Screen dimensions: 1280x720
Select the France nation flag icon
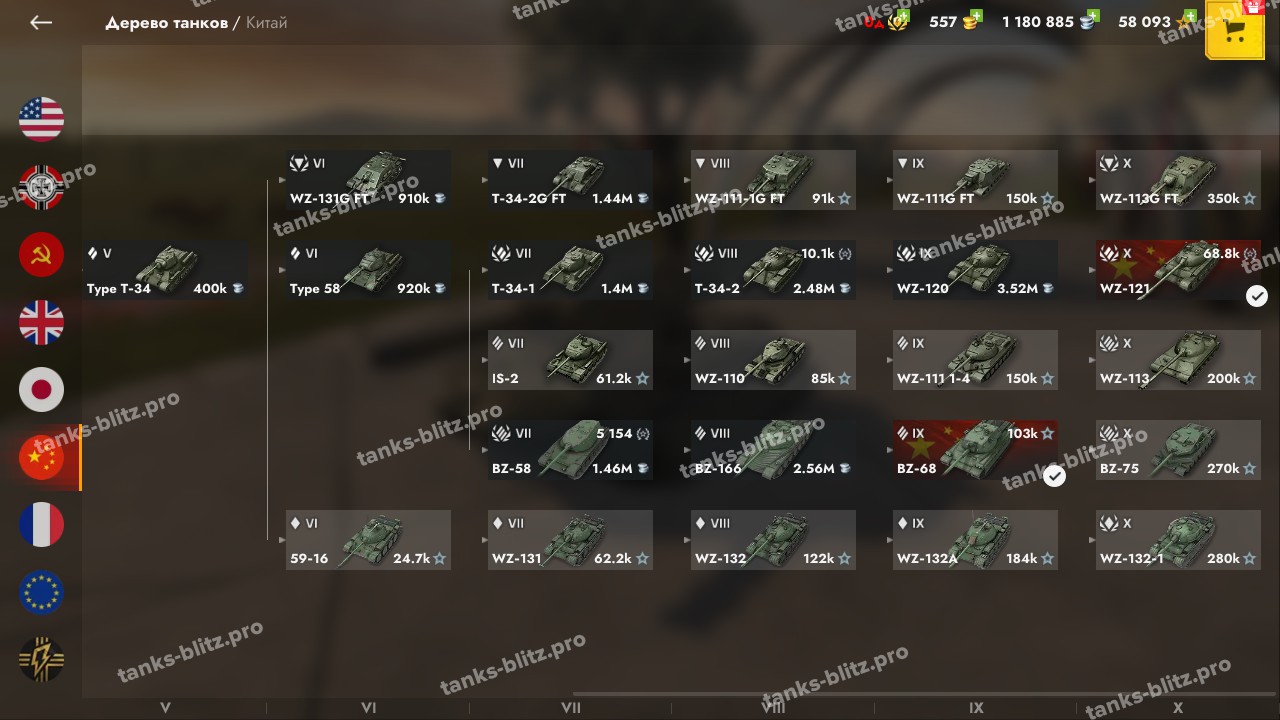pos(41,525)
